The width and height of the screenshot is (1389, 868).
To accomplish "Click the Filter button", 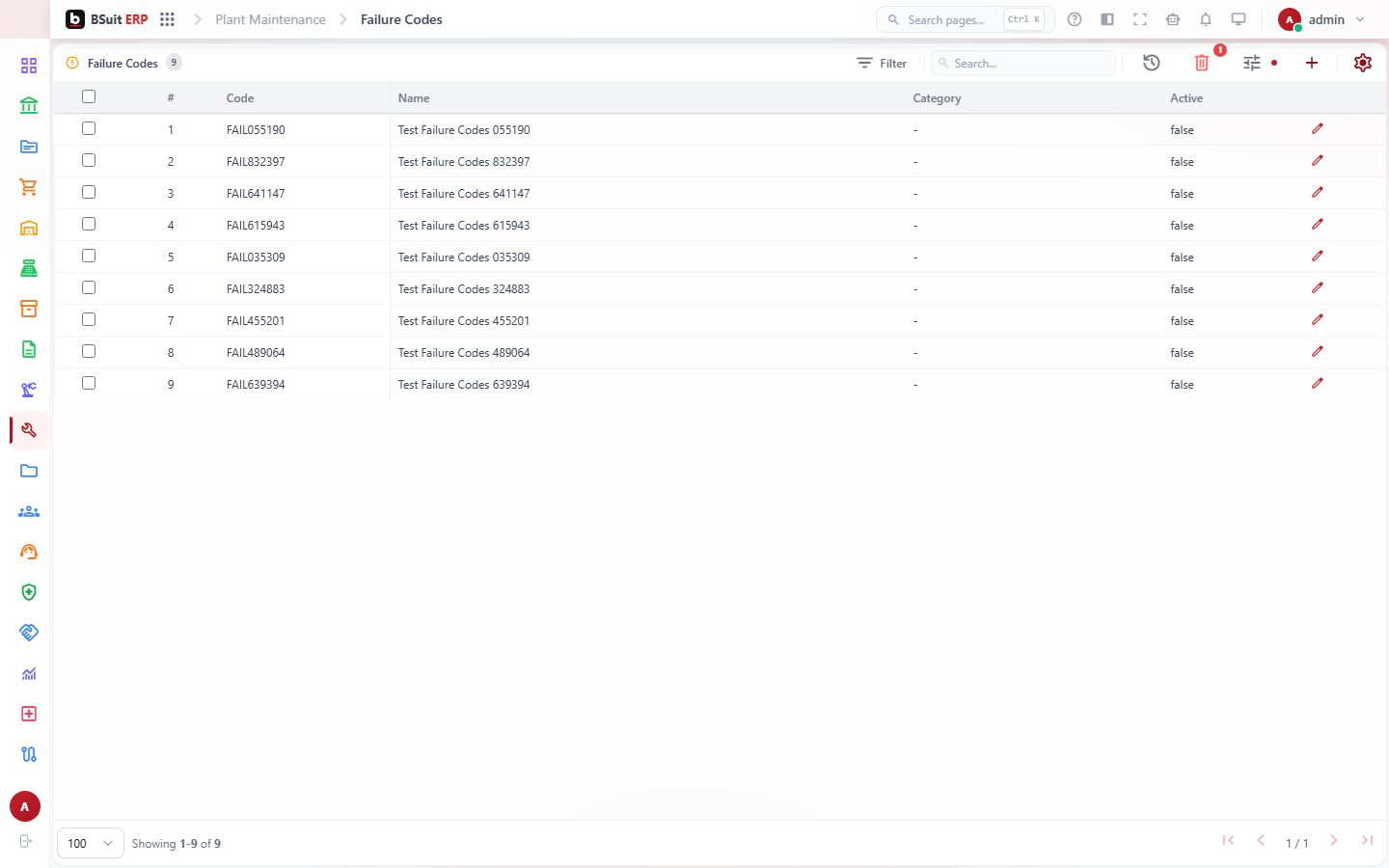I will pyautogui.click(x=882, y=63).
